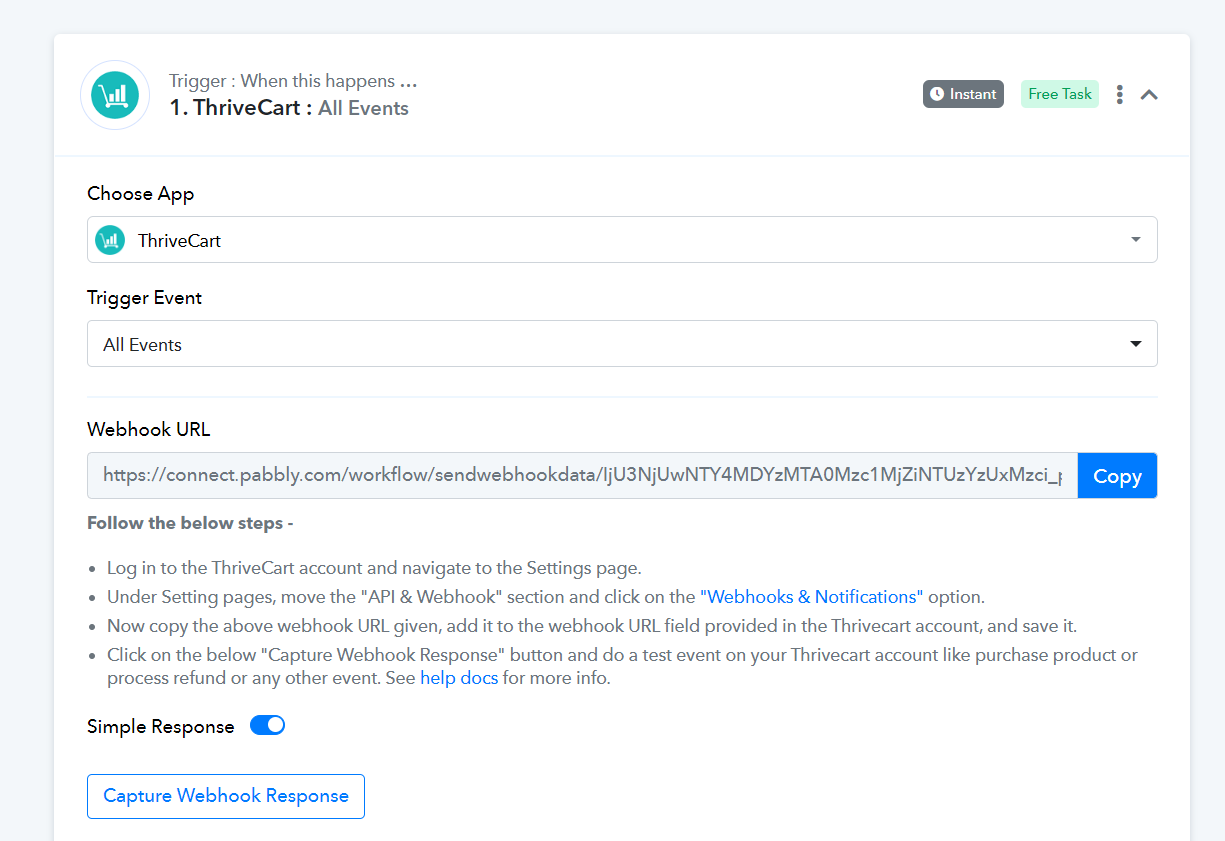Click the 1. ThriveCart : All Events title
The image size is (1225, 841).
(289, 108)
